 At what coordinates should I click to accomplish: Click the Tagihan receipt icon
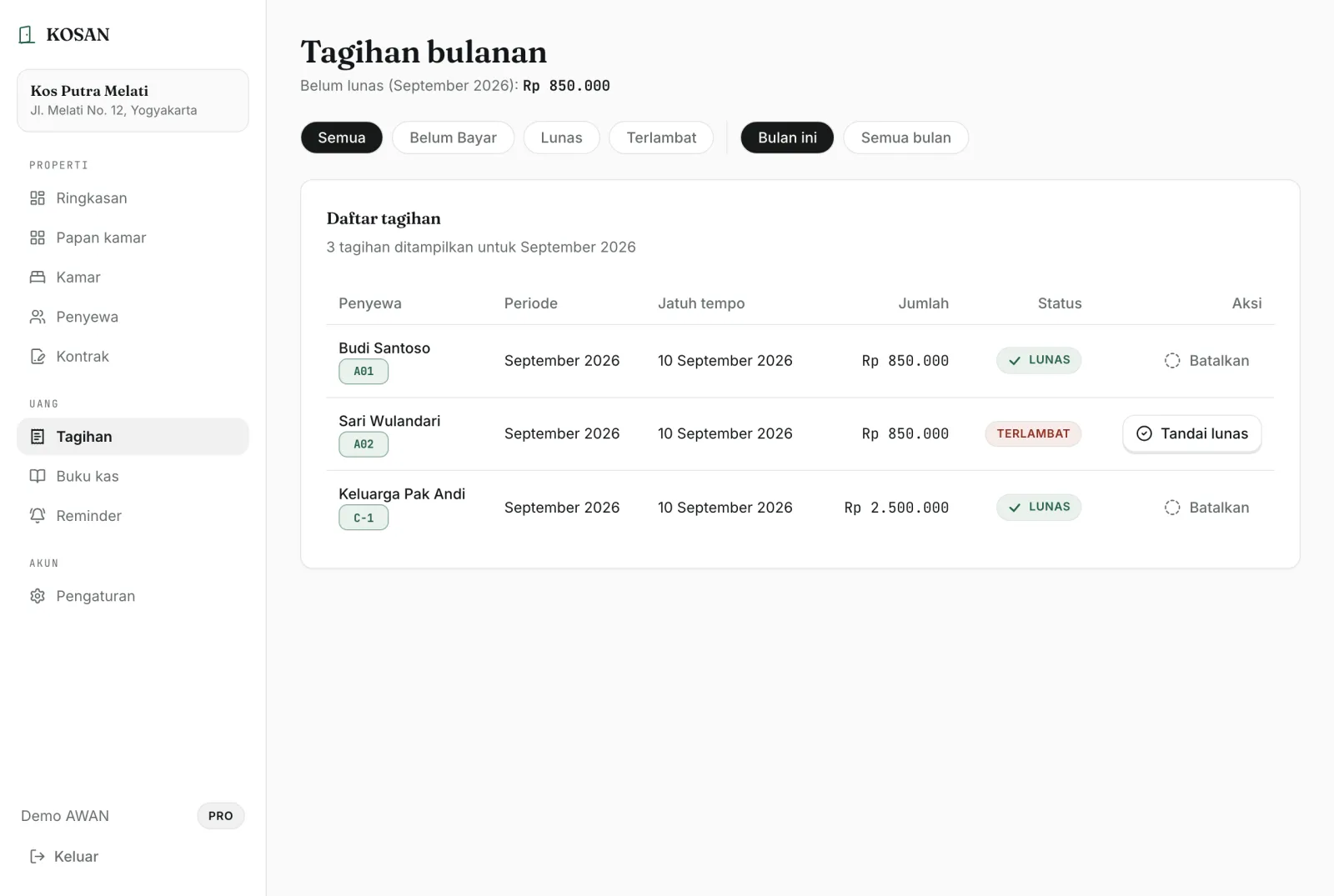point(38,437)
